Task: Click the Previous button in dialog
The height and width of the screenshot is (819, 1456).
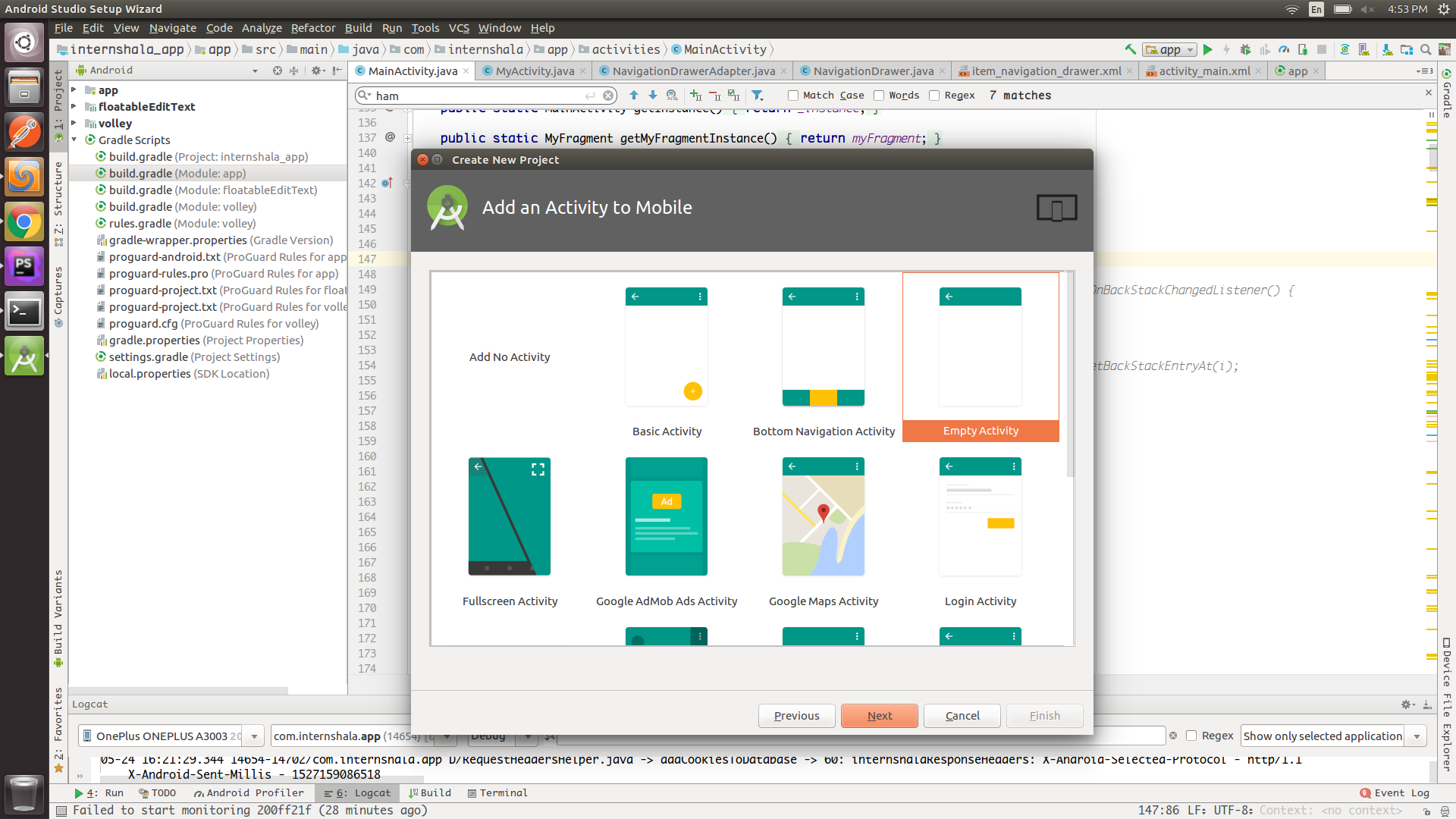Action: [x=796, y=716]
